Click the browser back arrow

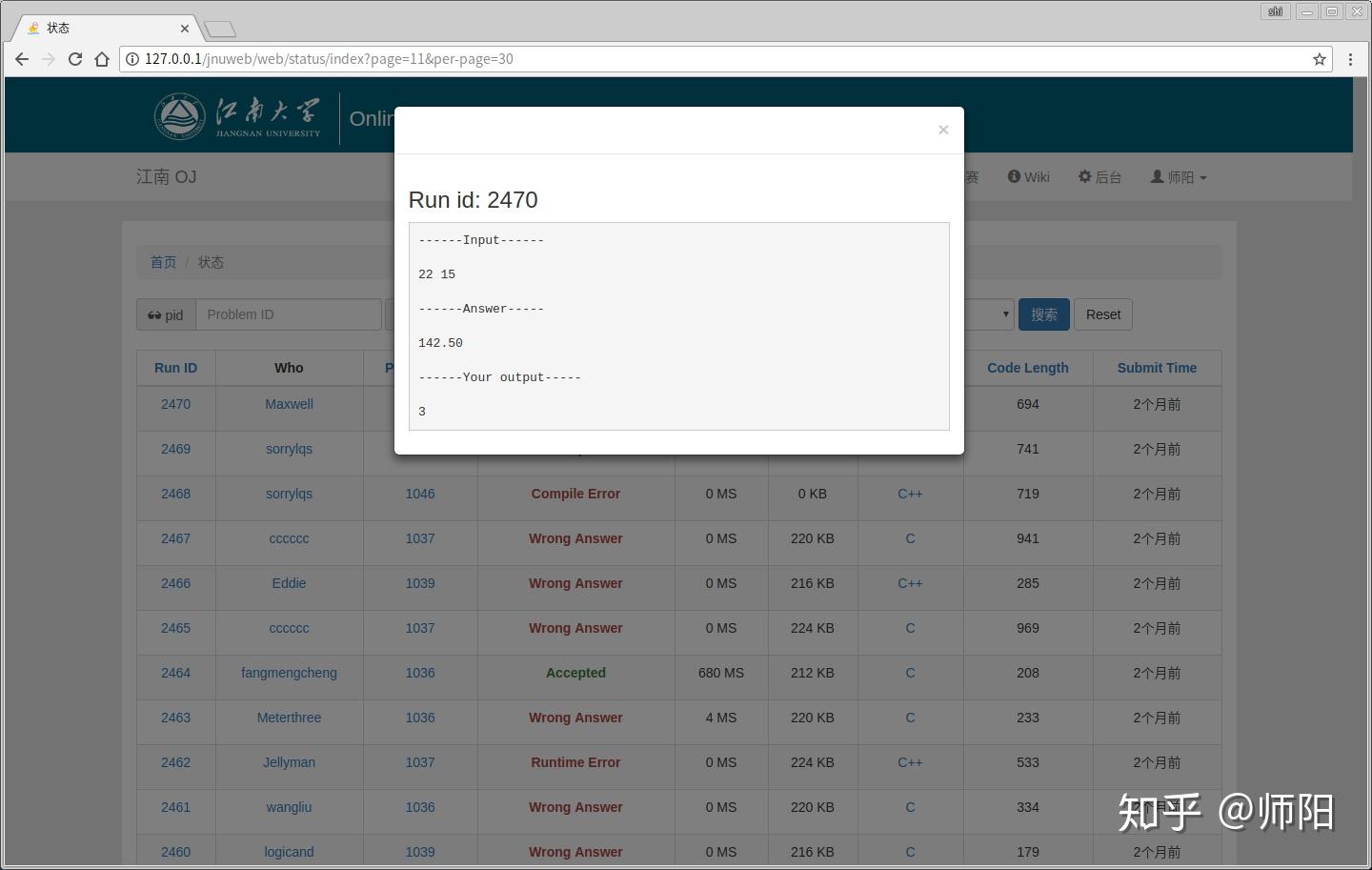coord(22,59)
